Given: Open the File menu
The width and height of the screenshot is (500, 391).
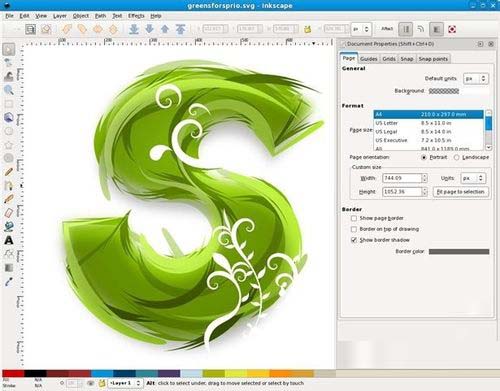Looking at the screenshot, I should [9, 16].
